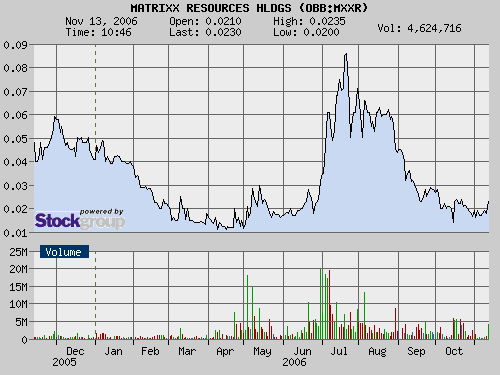Image resolution: width=500 pixels, height=375 pixels.
Task: Click the 2005 year label
Action: [64, 362]
